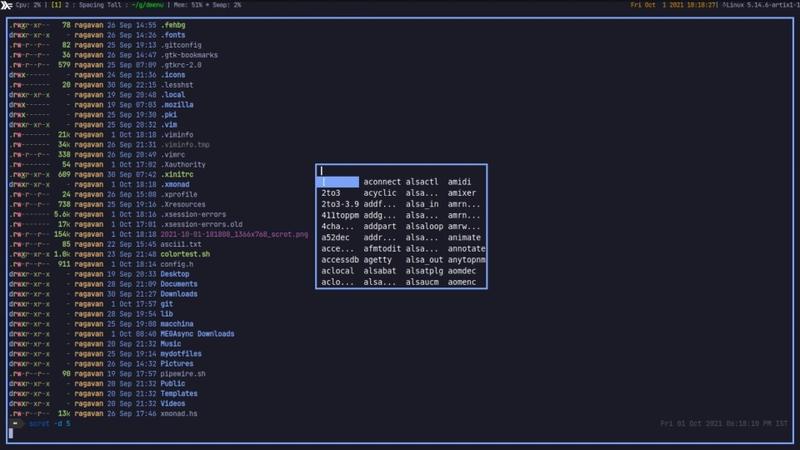Click the Swap: 2% indicator

[x=227, y=5]
